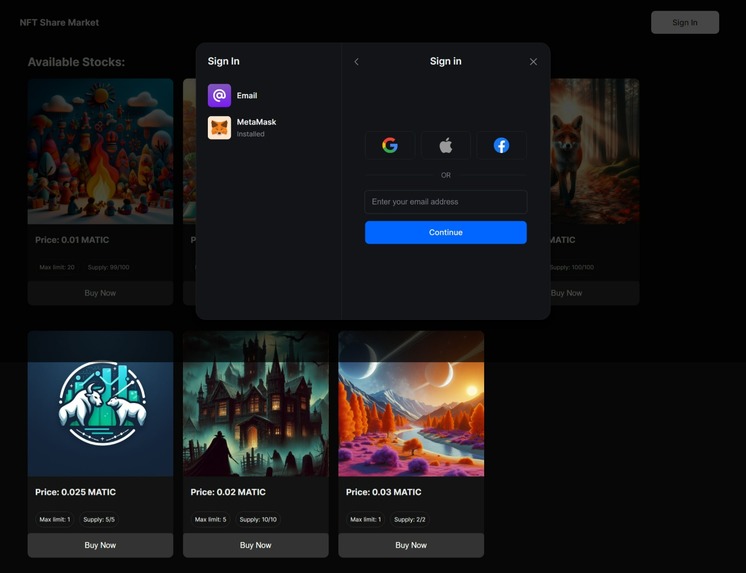
Task: Click 'Supply: 100/100' badge
Action: pyautogui.click(x=572, y=267)
